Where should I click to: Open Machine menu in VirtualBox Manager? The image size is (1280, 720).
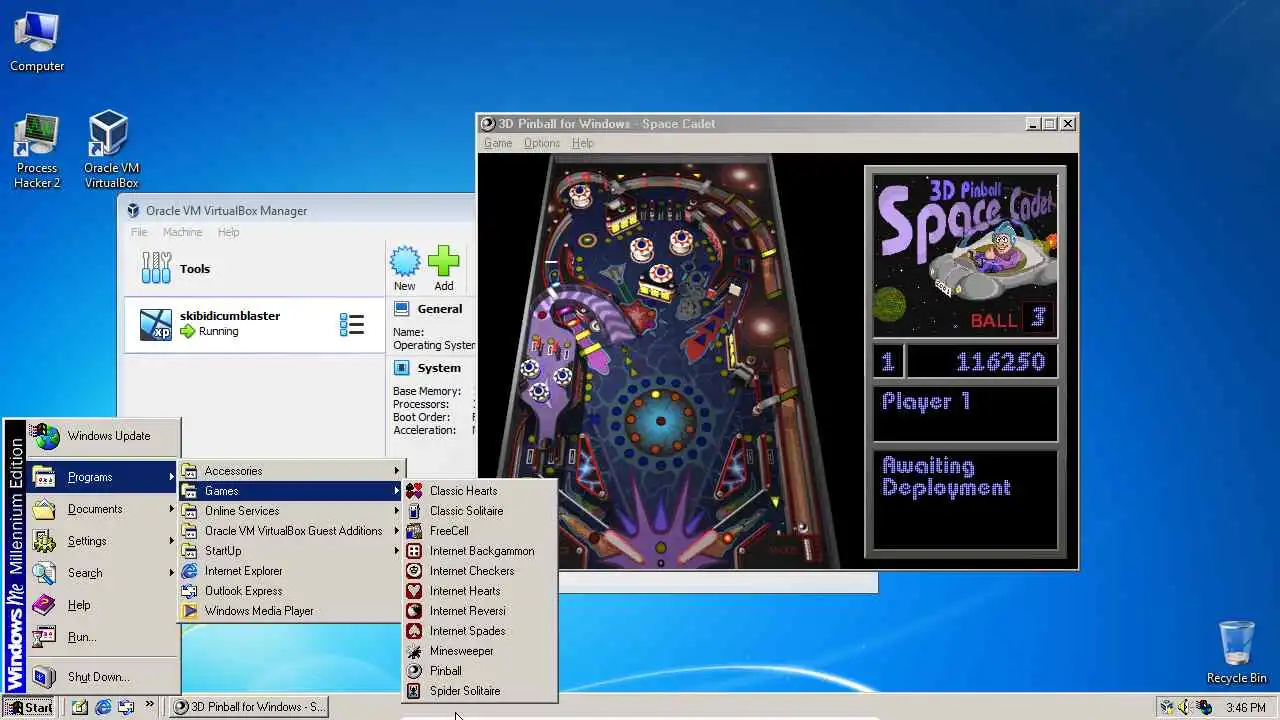(183, 232)
